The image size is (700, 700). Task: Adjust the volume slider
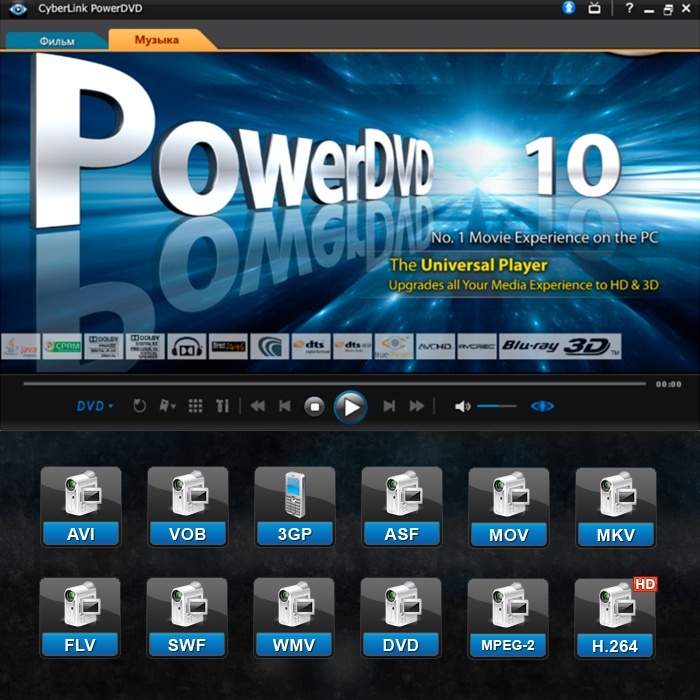click(x=497, y=406)
